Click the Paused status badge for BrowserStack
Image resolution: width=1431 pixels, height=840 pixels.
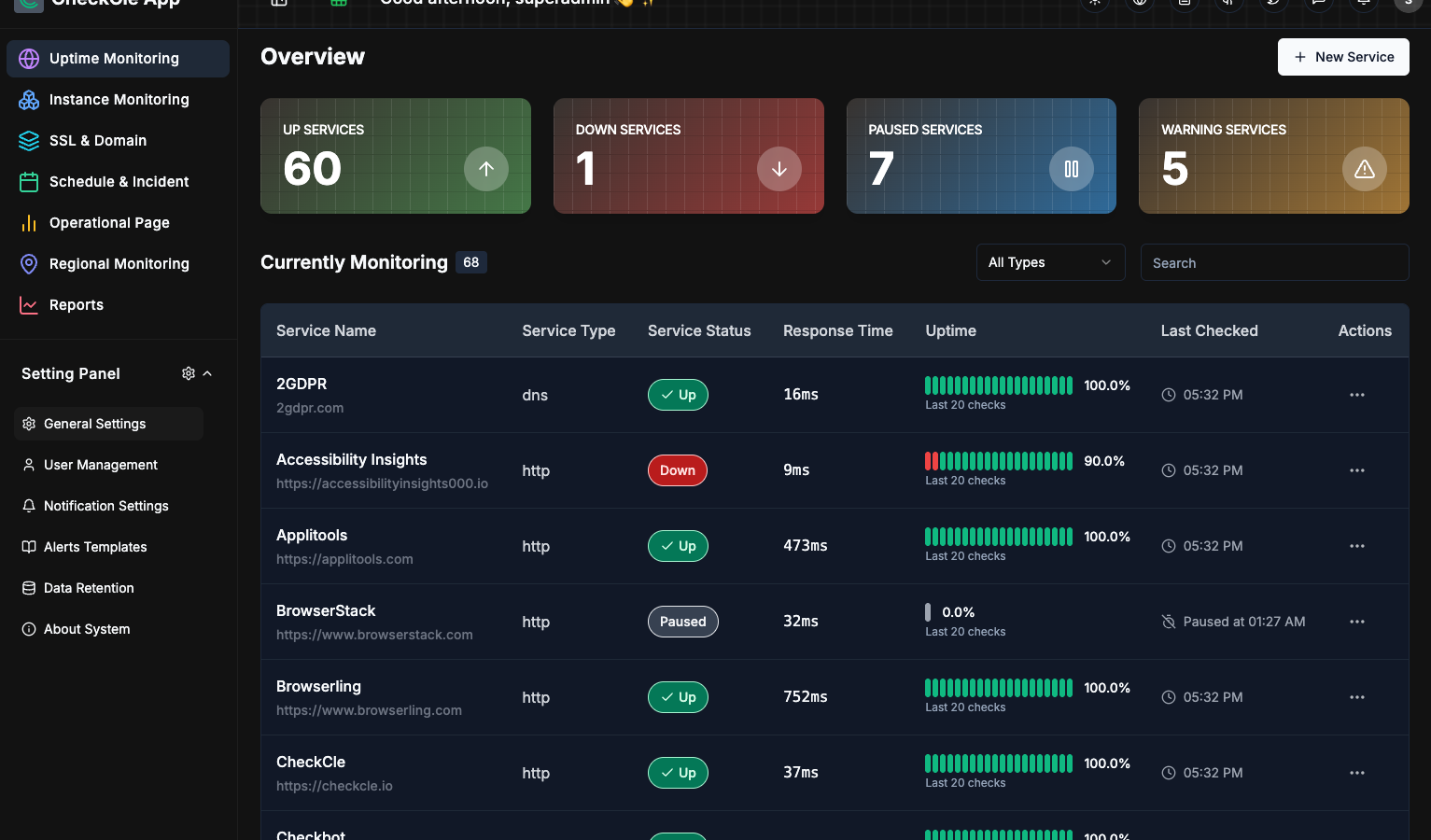click(x=683, y=622)
